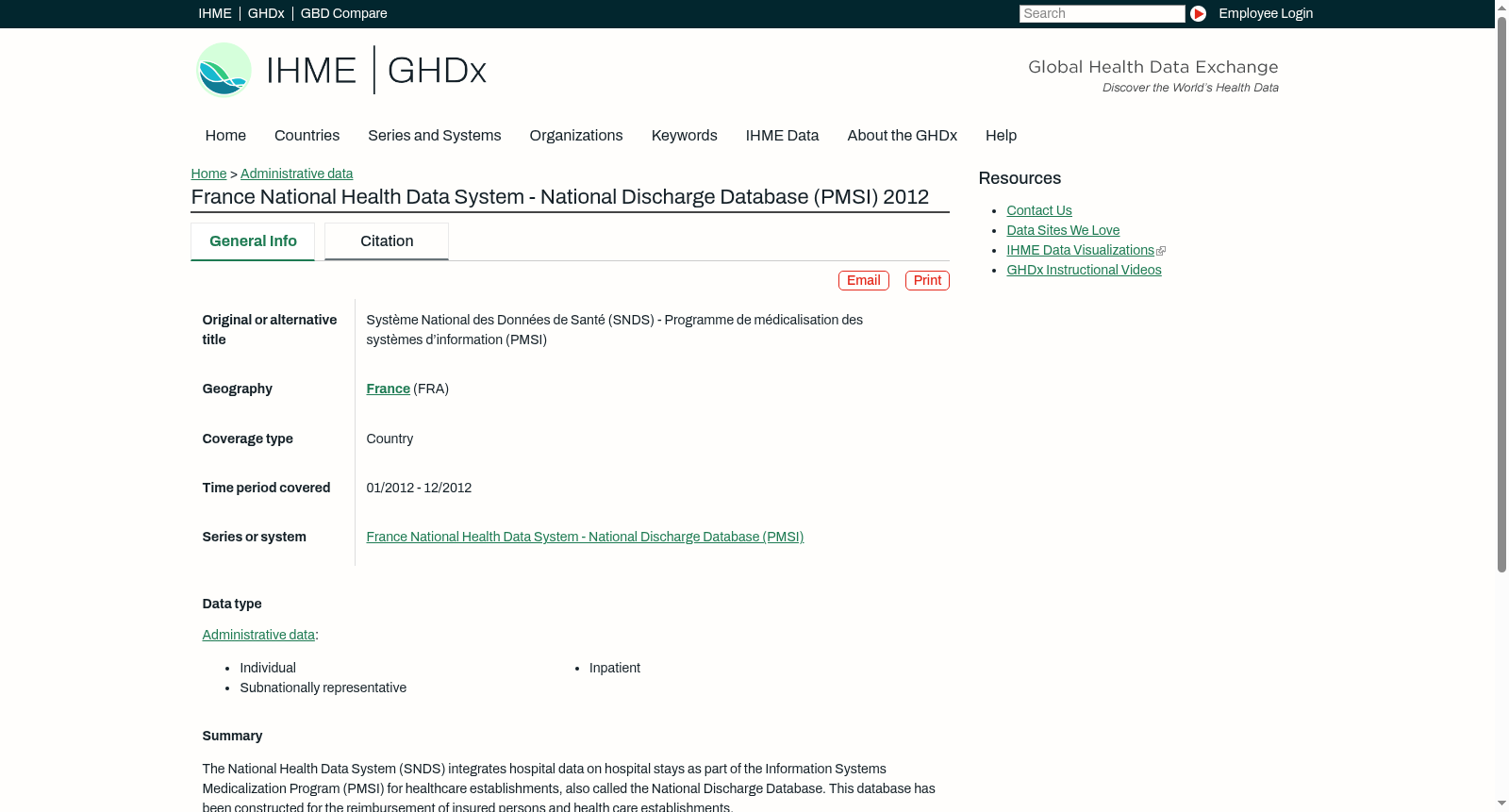Image resolution: width=1509 pixels, height=812 pixels.
Task: Click the scrollbar down arrow
Action: point(1501,804)
